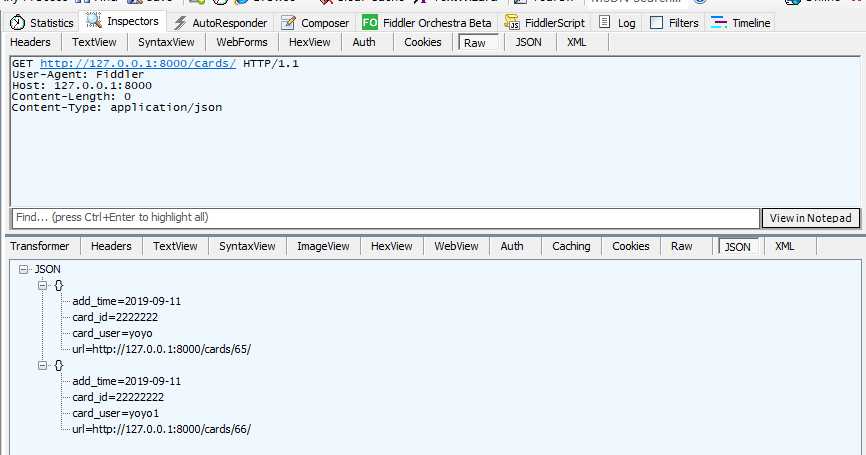Open response Headers tab
This screenshot has height=455, width=866.
111,246
